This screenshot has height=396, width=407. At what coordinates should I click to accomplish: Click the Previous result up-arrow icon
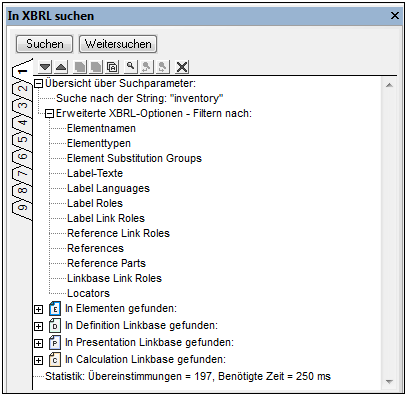61,67
